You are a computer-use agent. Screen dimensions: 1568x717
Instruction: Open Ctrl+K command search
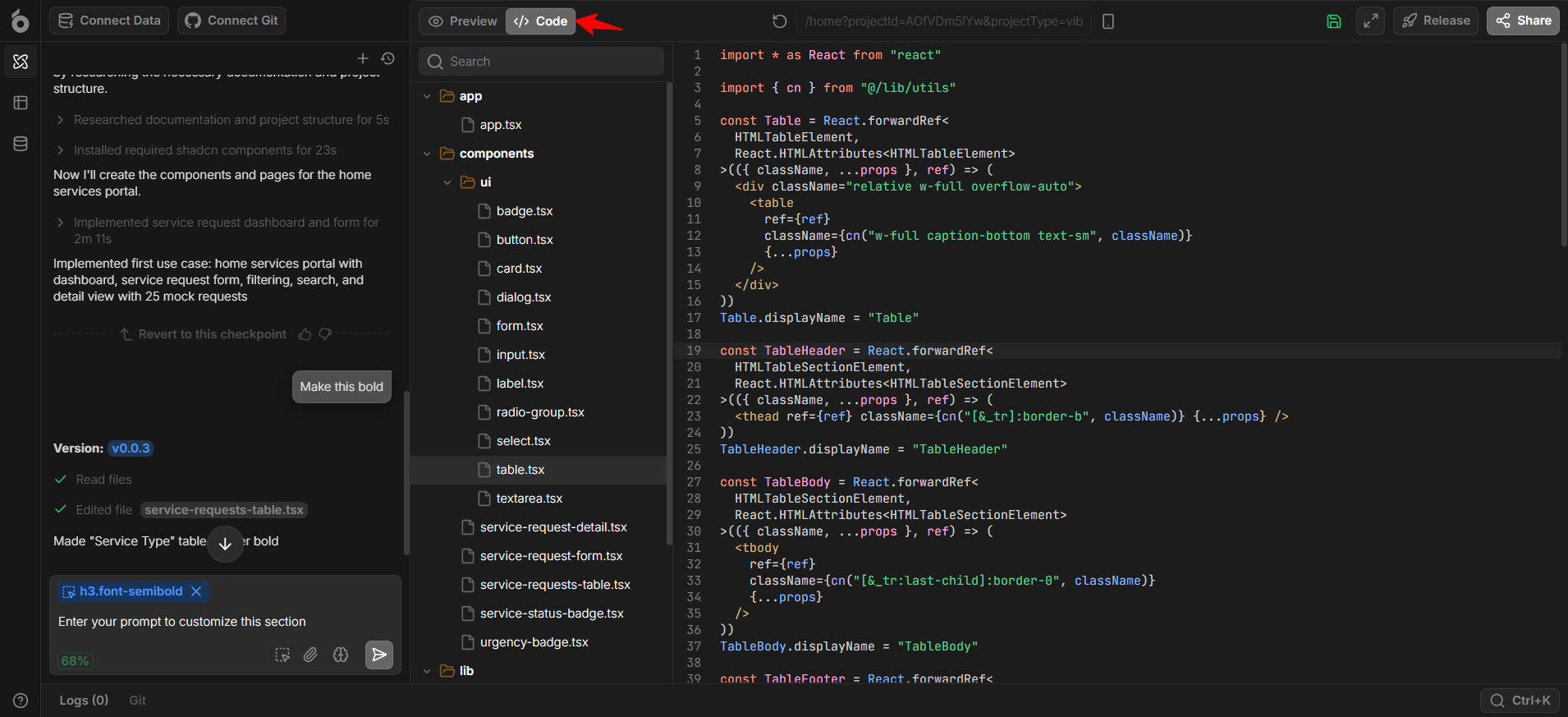pyautogui.click(x=1520, y=701)
